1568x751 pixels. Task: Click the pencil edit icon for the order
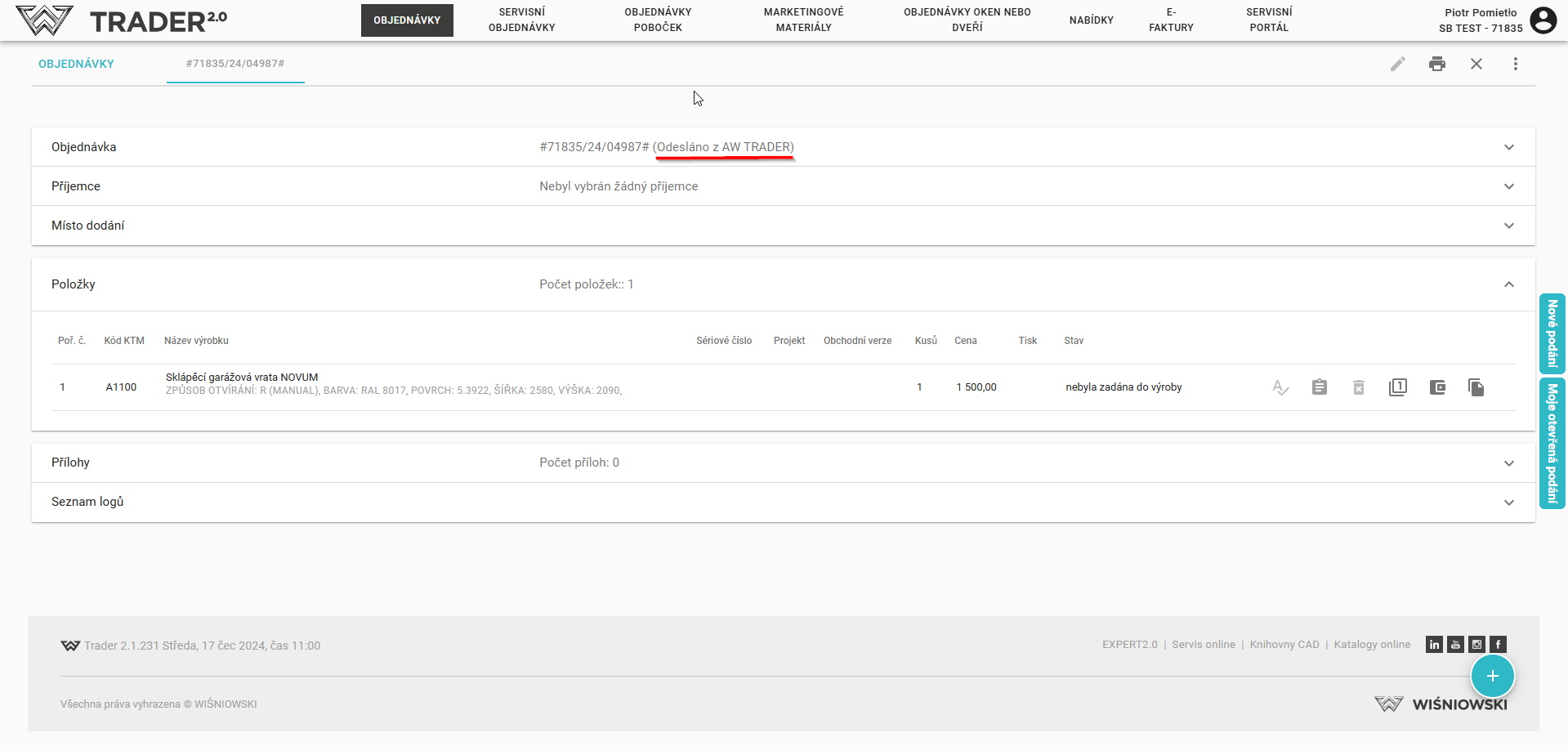point(1397,64)
